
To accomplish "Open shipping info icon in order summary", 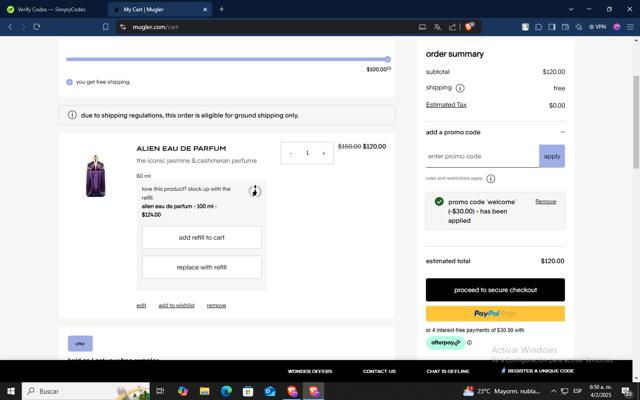I will [x=460, y=88].
